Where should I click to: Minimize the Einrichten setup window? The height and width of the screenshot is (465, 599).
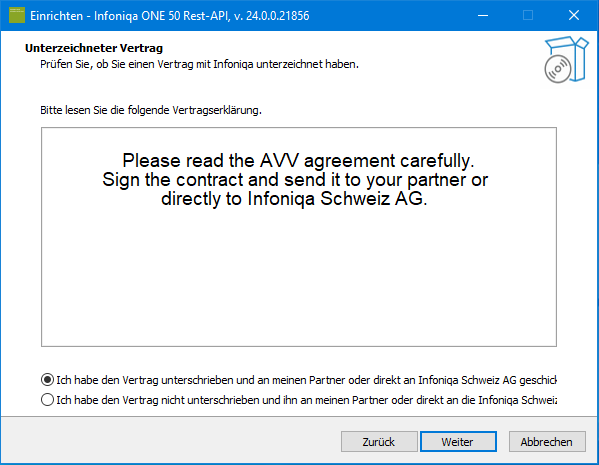tap(483, 15)
